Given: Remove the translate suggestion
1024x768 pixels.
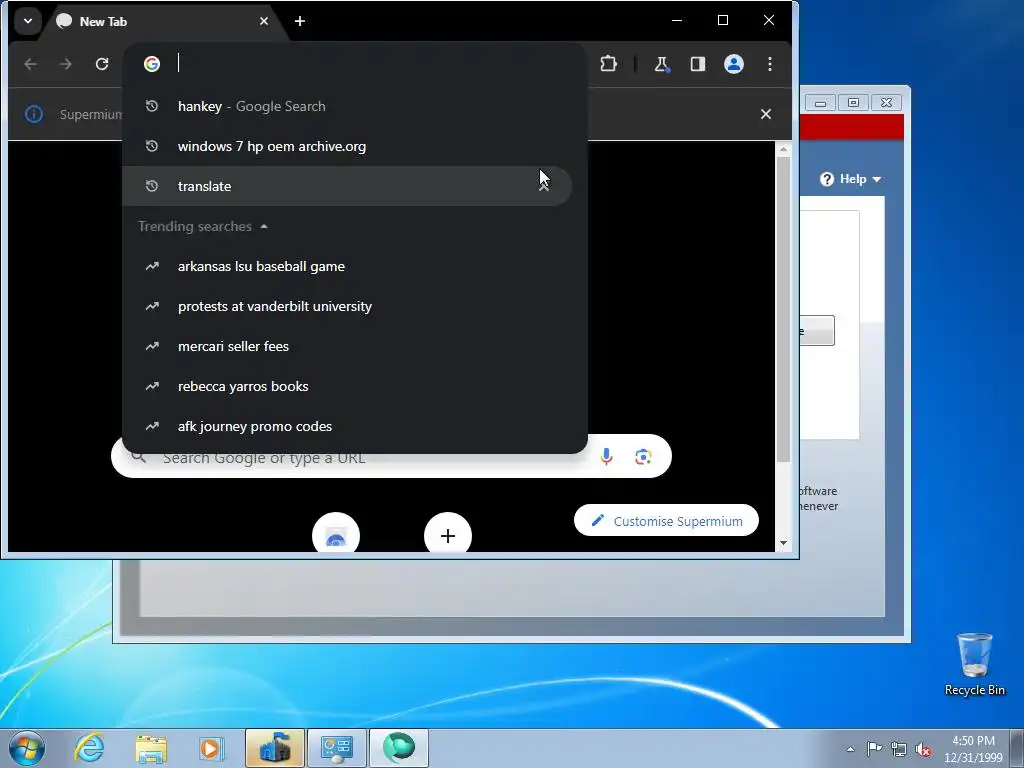Looking at the screenshot, I should point(543,186).
